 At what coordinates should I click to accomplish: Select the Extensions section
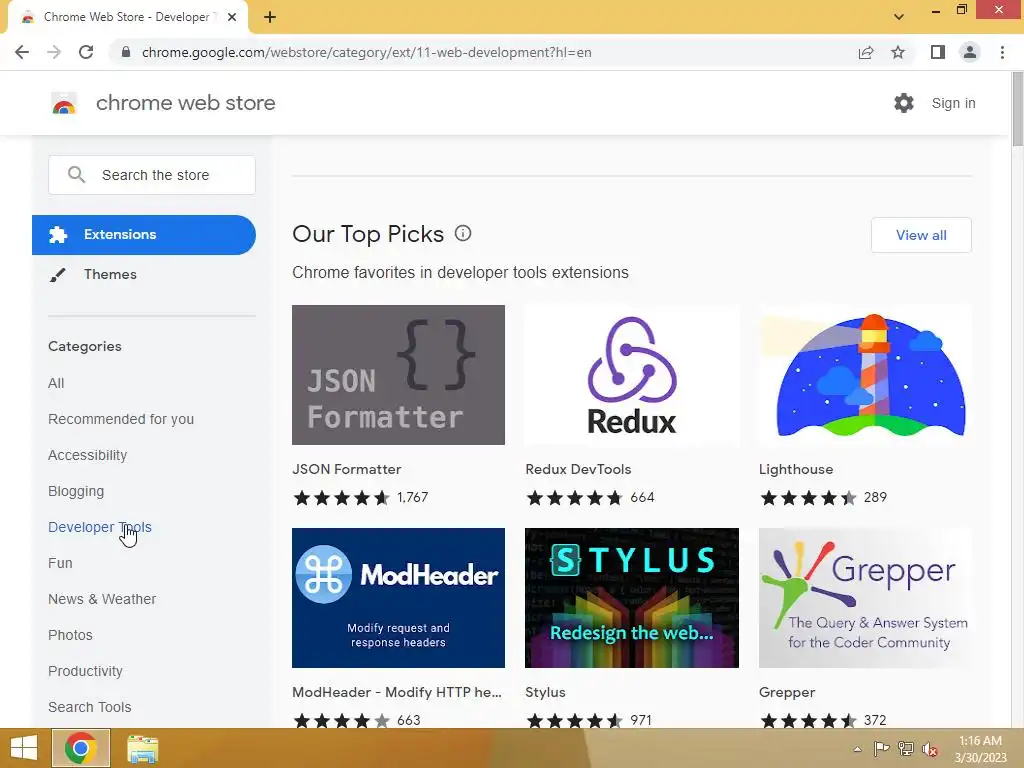[144, 234]
